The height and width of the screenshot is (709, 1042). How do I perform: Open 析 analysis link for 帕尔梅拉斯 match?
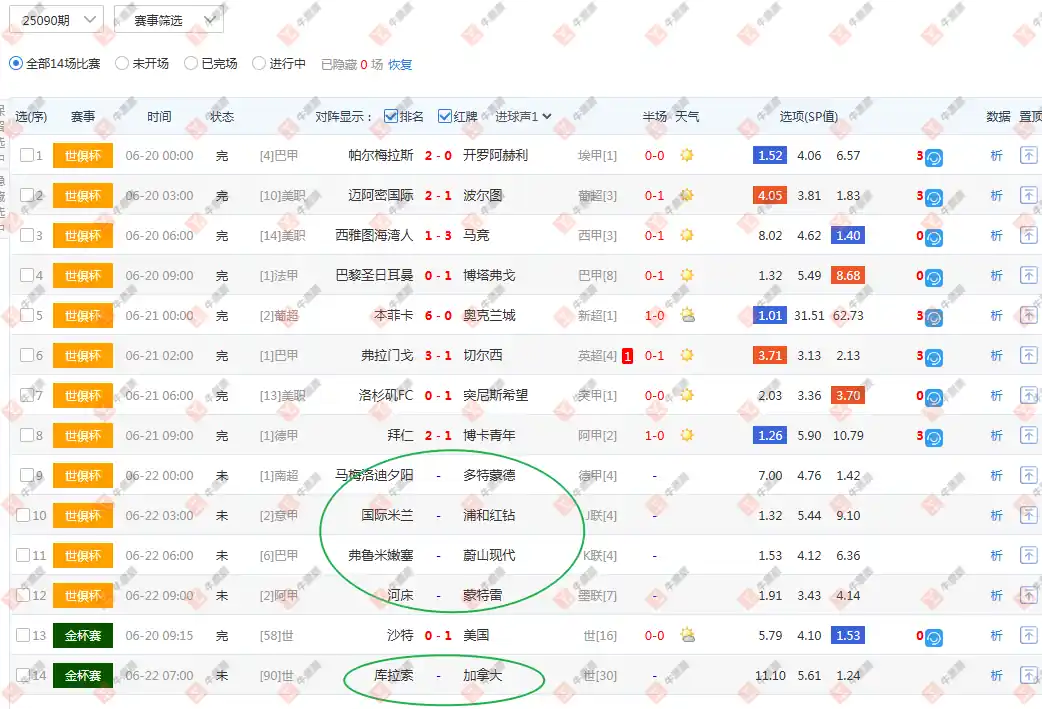point(996,155)
